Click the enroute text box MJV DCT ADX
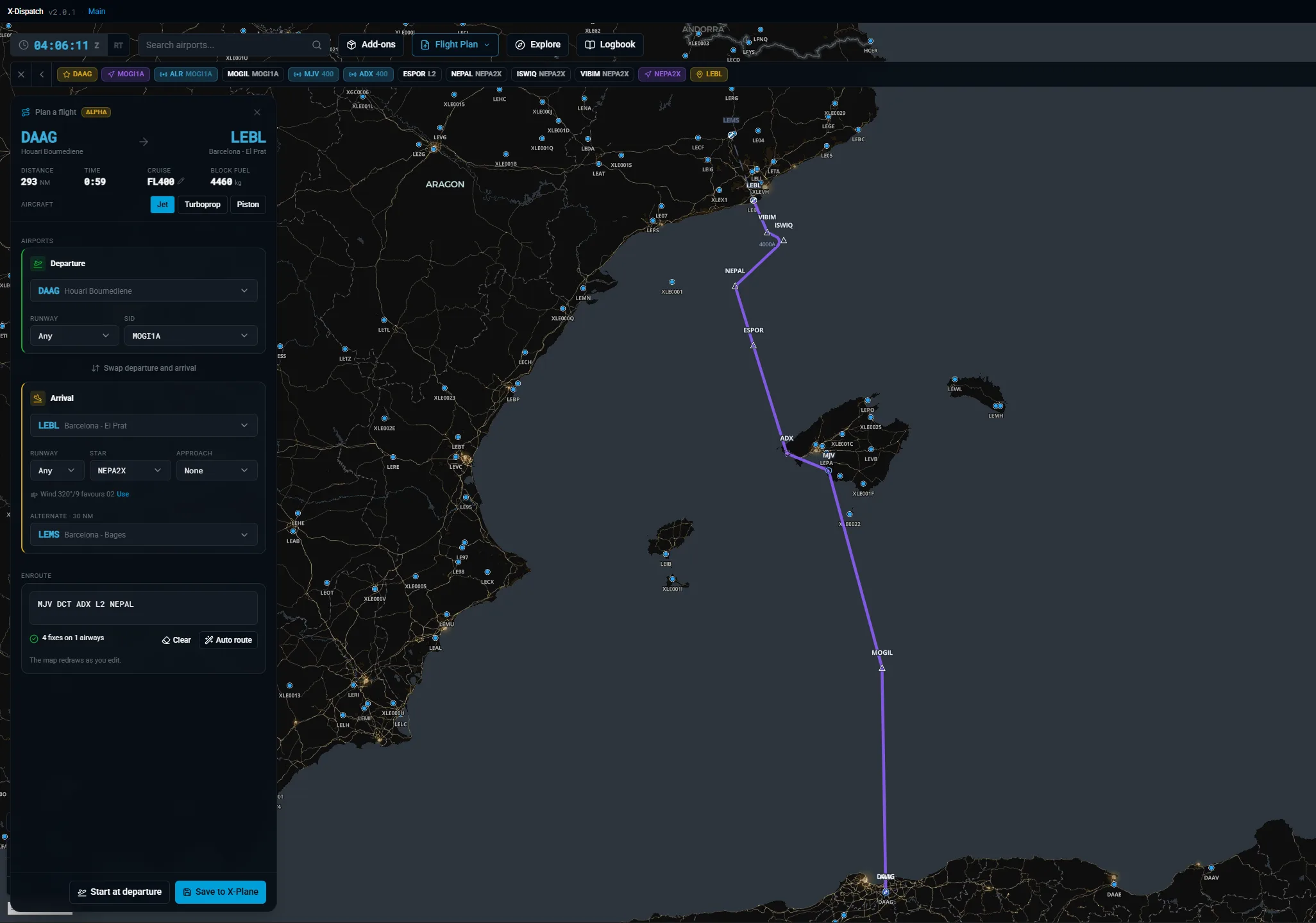The width and height of the screenshot is (1316, 923). [144, 608]
